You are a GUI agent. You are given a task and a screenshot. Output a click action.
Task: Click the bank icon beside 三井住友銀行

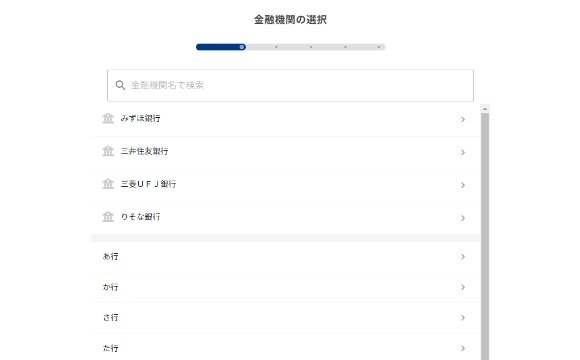point(108,151)
